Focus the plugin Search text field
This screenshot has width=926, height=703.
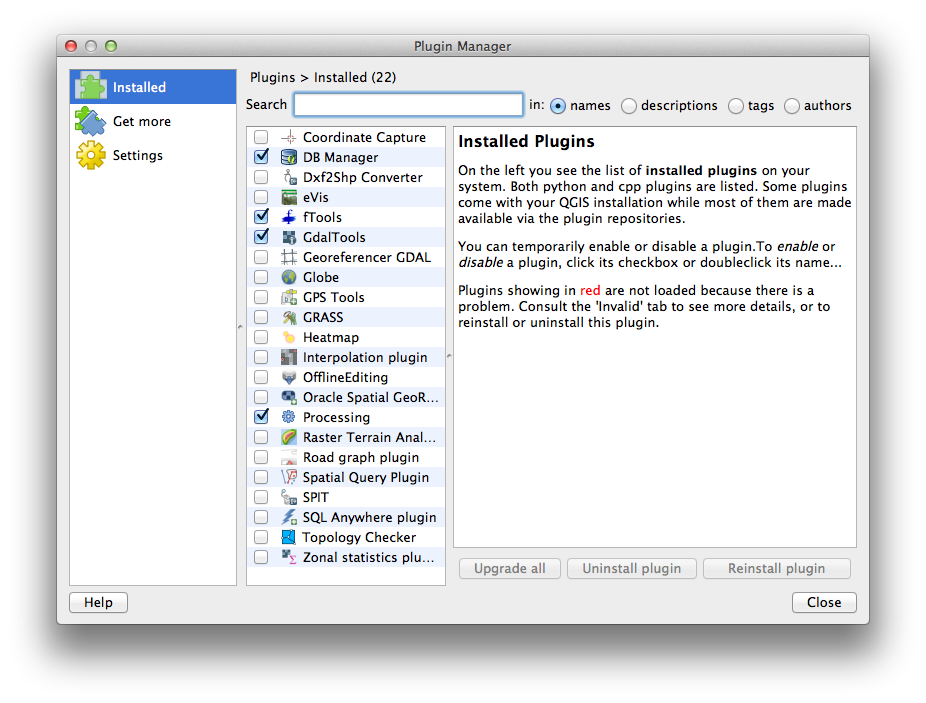click(x=408, y=105)
